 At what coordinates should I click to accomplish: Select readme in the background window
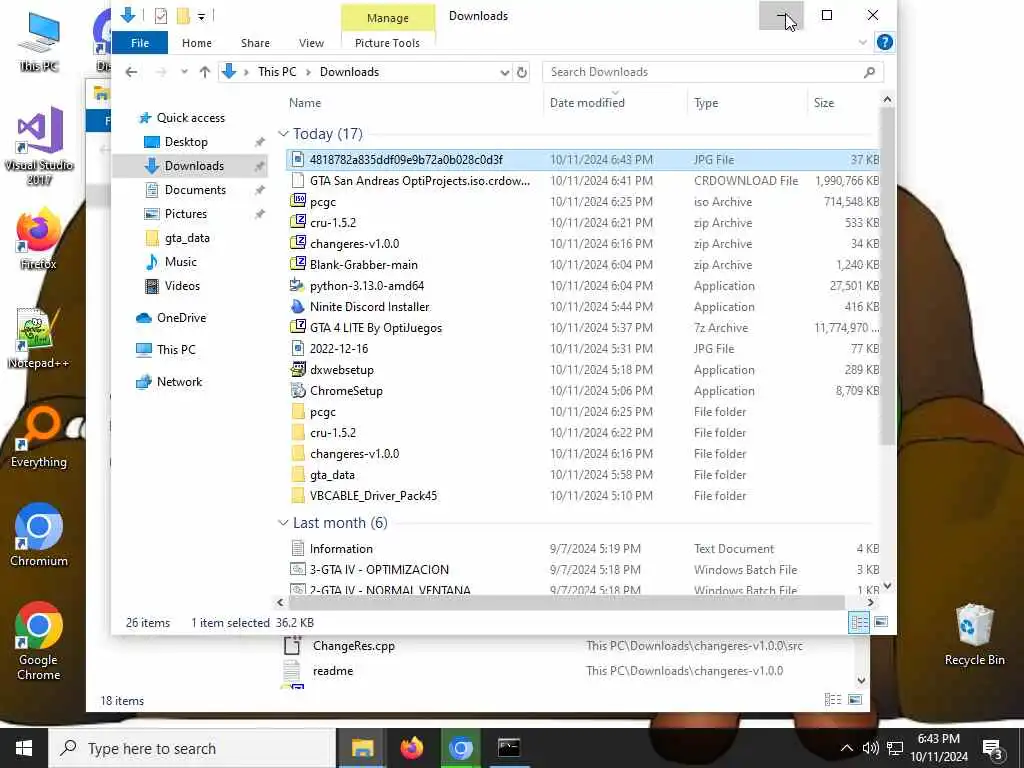pos(332,671)
